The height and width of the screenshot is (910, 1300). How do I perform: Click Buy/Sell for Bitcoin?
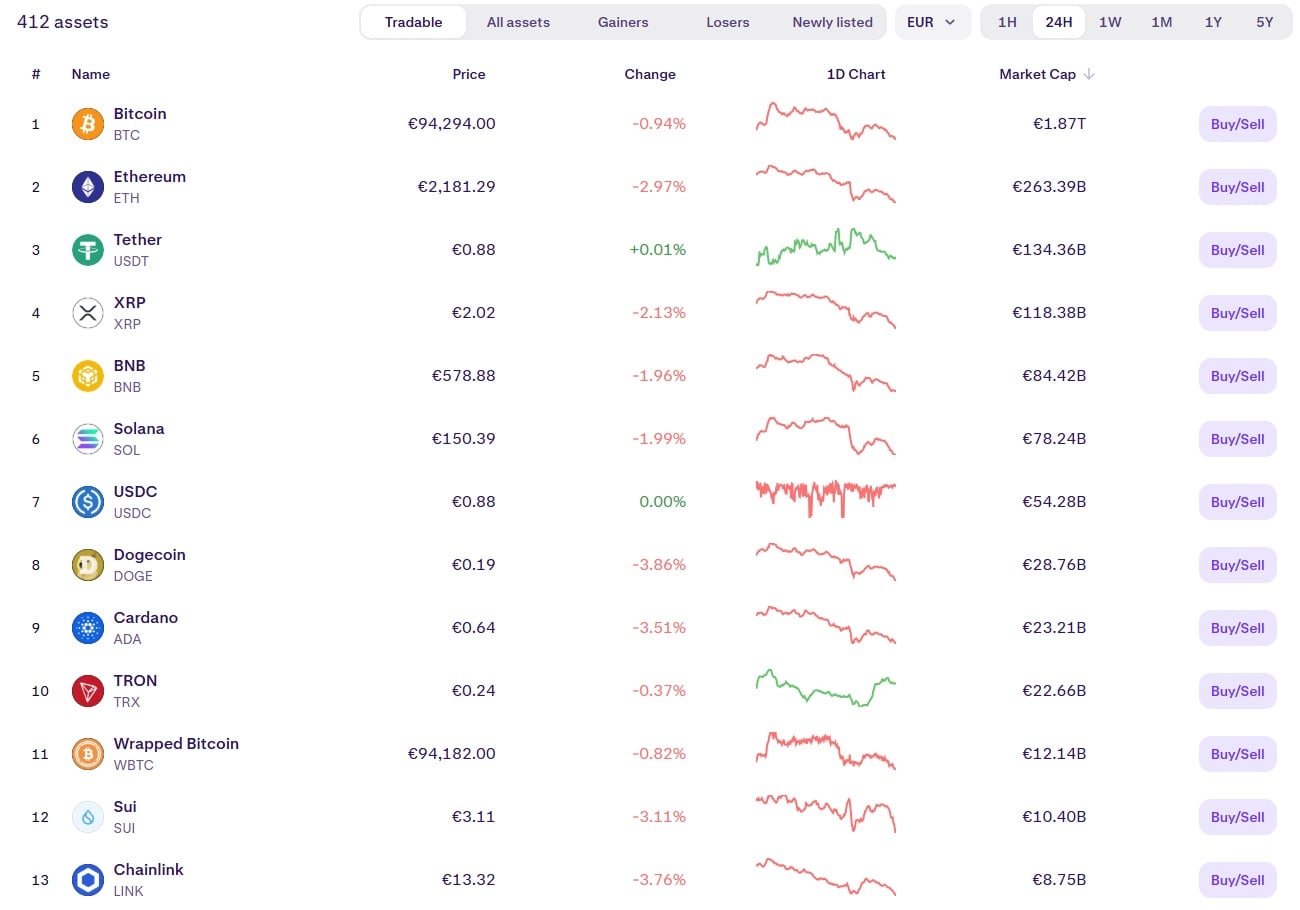coord(1237,123)
